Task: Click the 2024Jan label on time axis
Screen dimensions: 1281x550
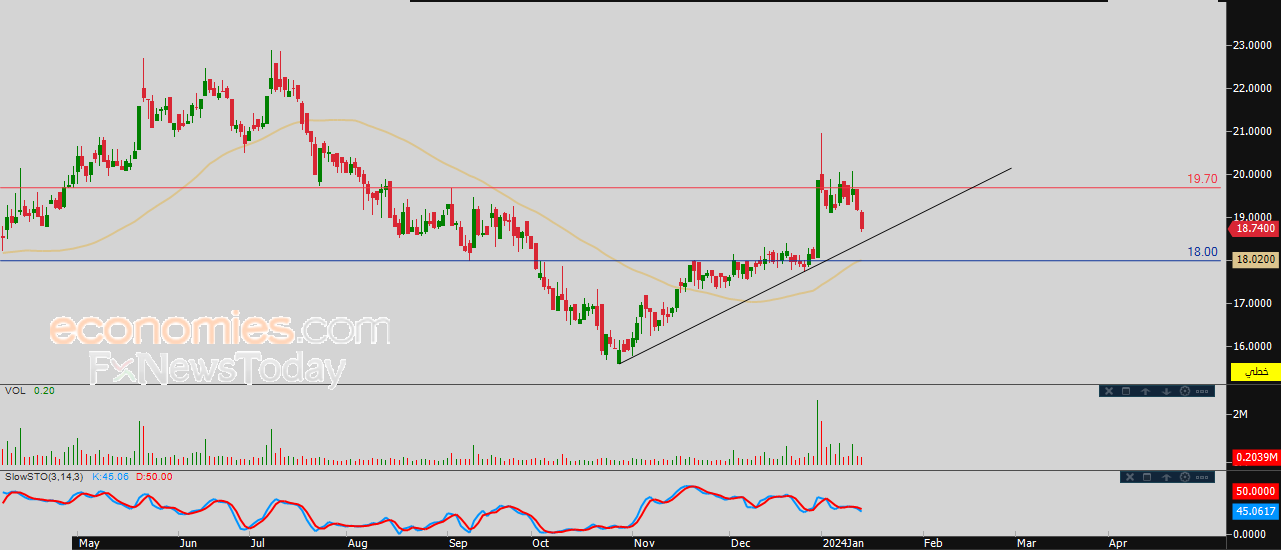Action: pyautogui.click(x=842, y=543)
